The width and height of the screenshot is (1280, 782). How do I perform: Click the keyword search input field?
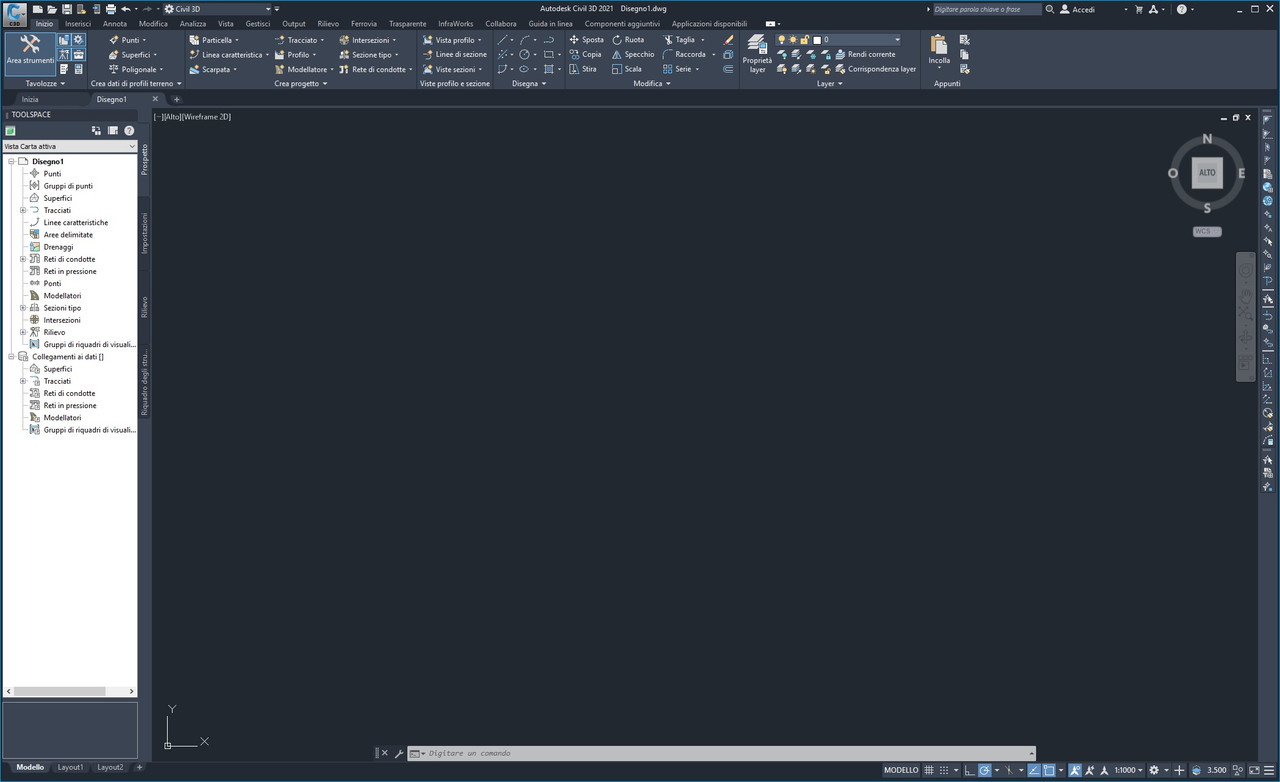(x=987, y=9)
